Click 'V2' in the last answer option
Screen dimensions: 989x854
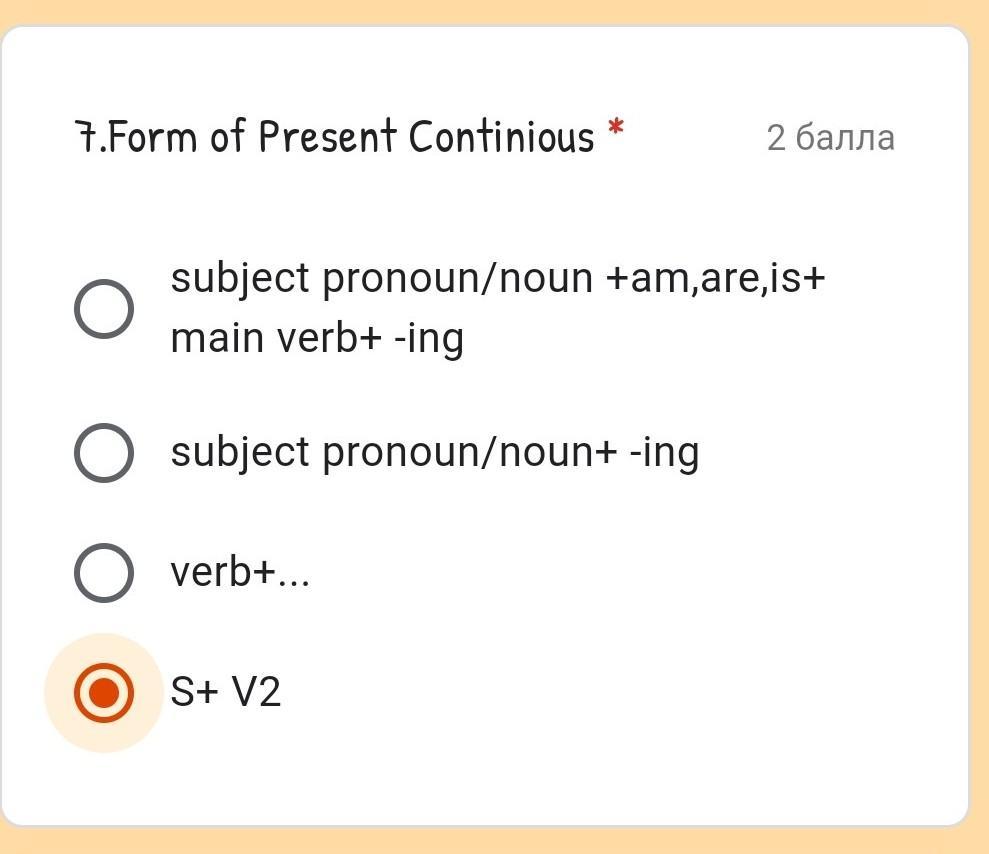[256, 692]
